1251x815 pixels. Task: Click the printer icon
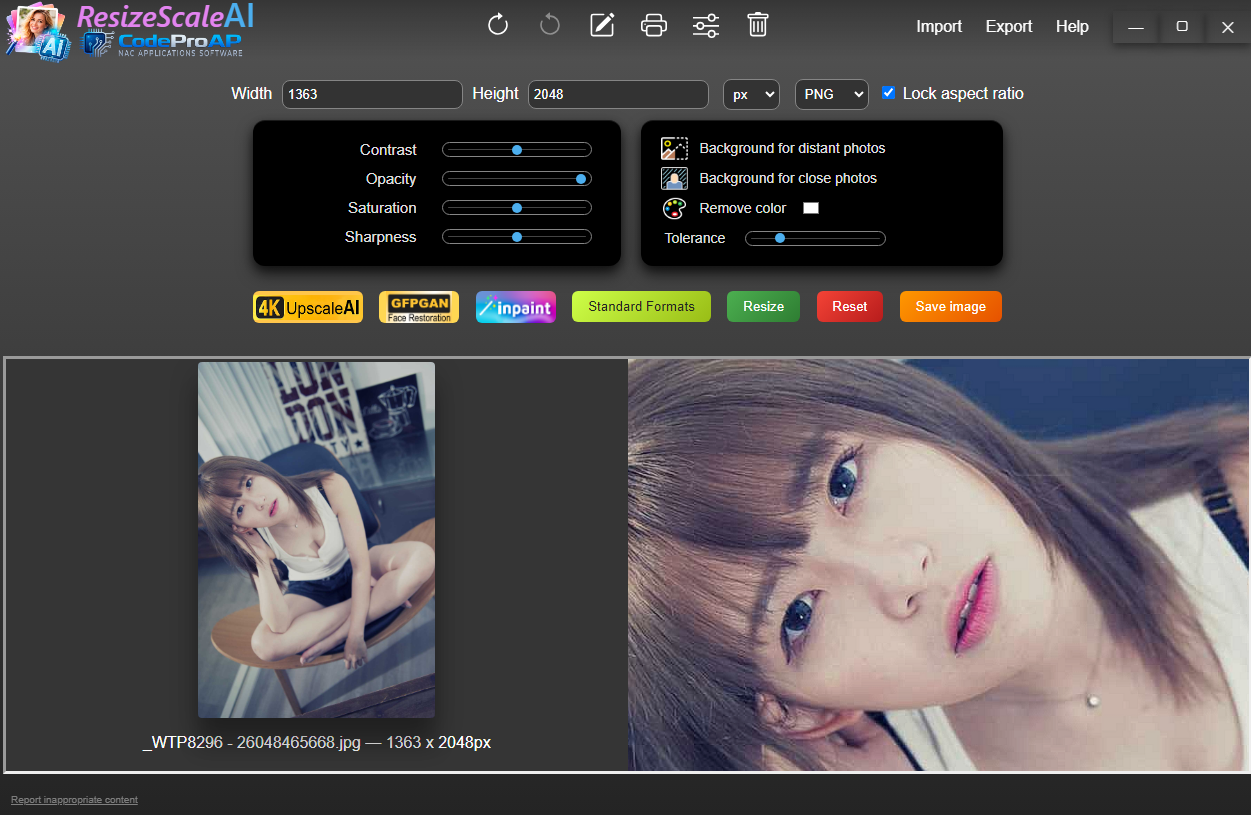(x=654, y=25)
